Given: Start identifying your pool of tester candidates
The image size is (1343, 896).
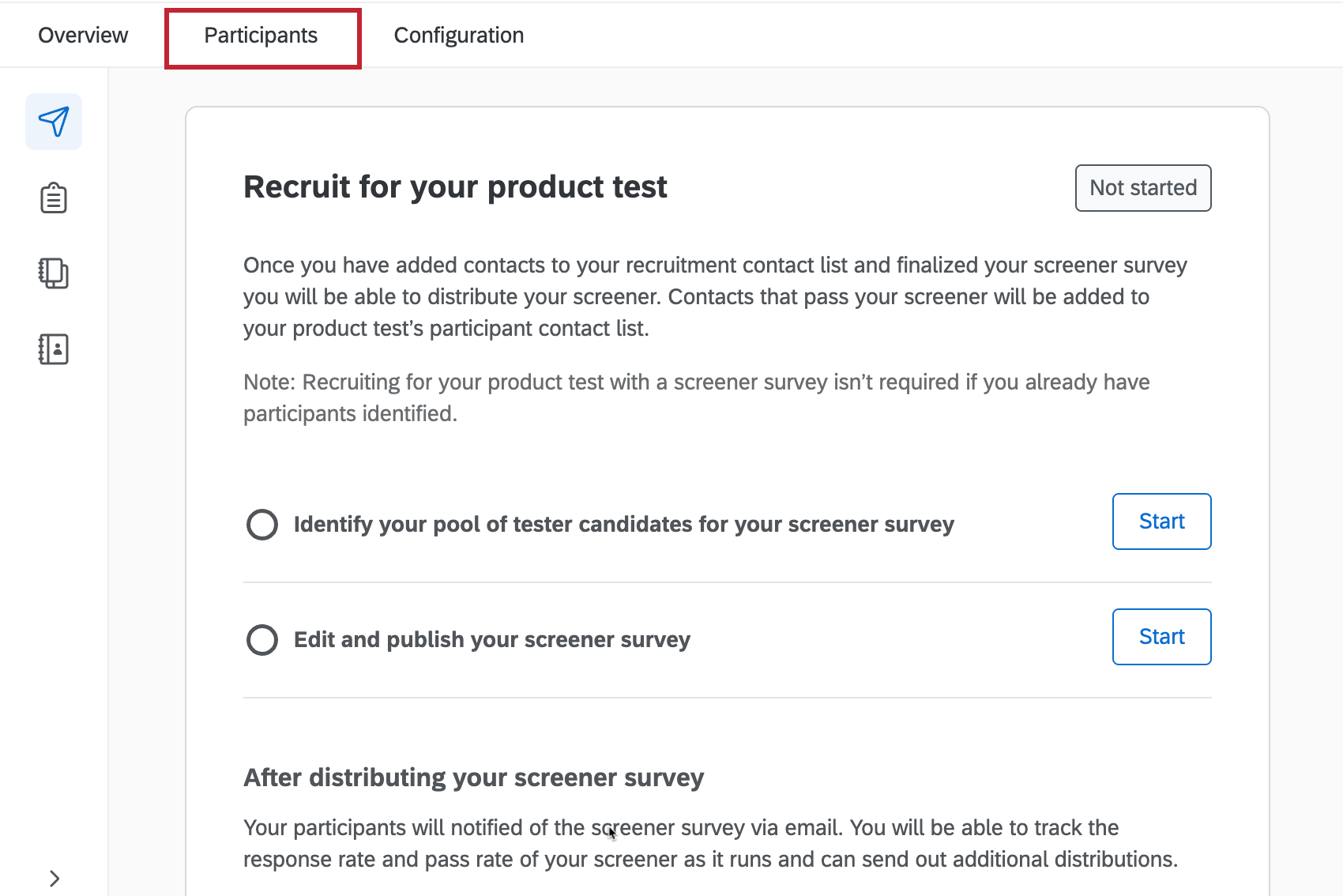Looking at the screenshot, I should pos(1161,521).
